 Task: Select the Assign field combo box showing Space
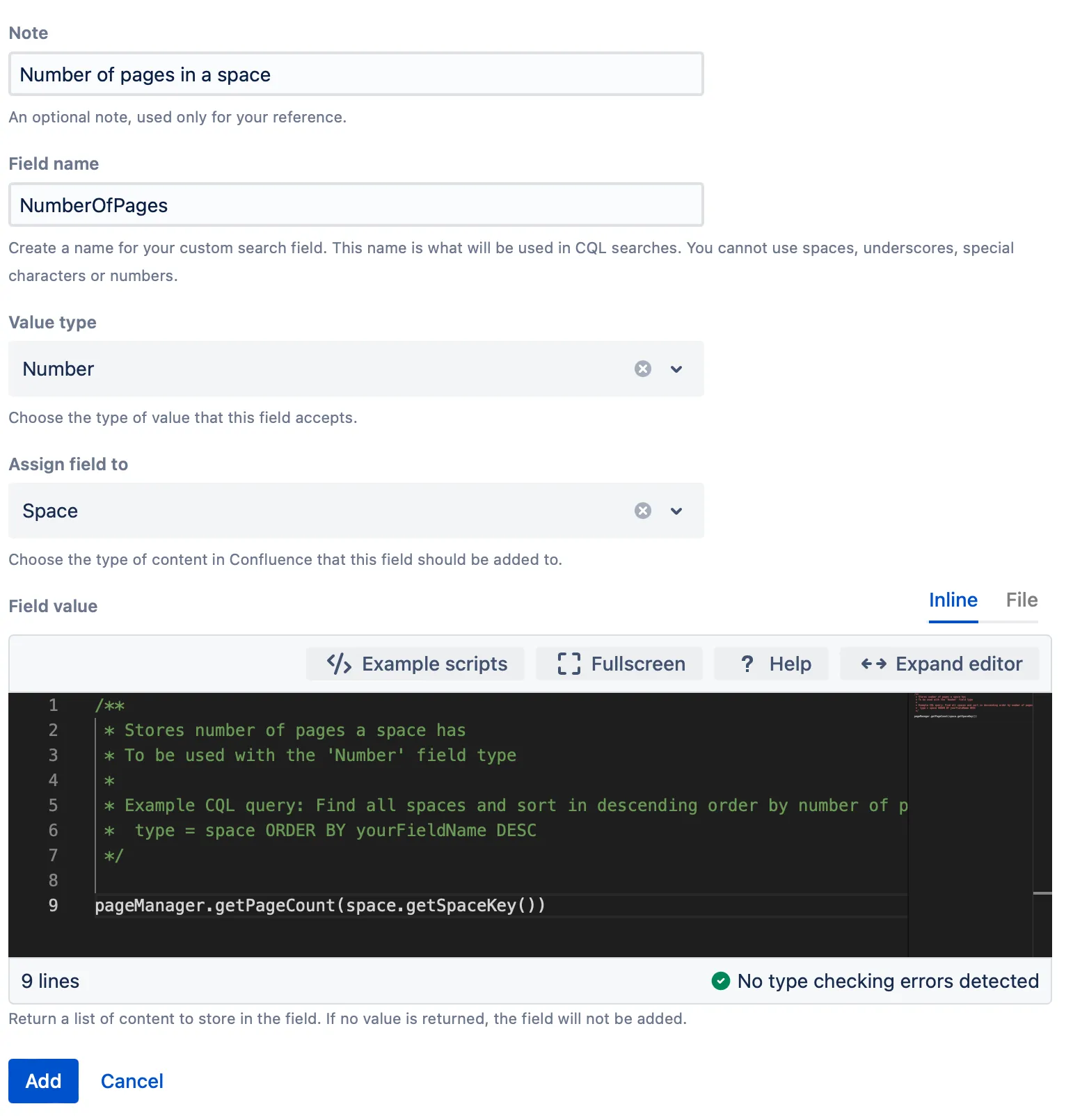tap(356, 511)
